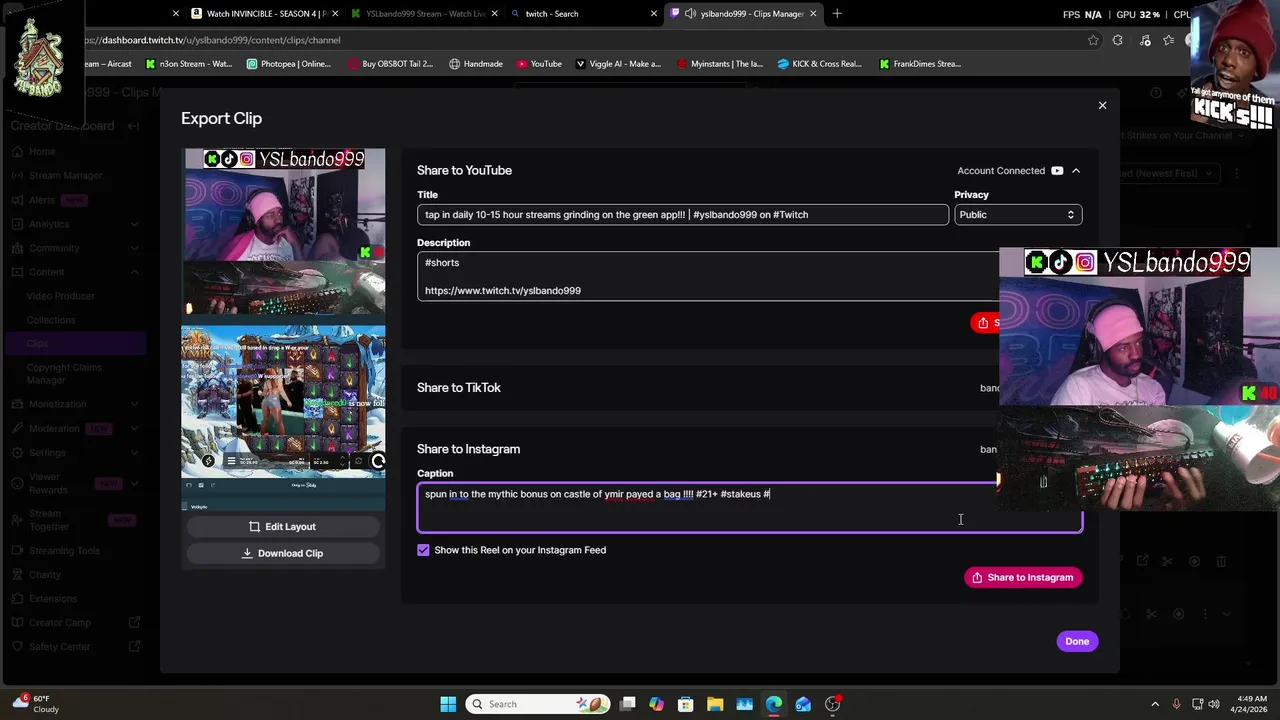Click the purple Done button
1280x720 pixels.
tap(1077, 641)
